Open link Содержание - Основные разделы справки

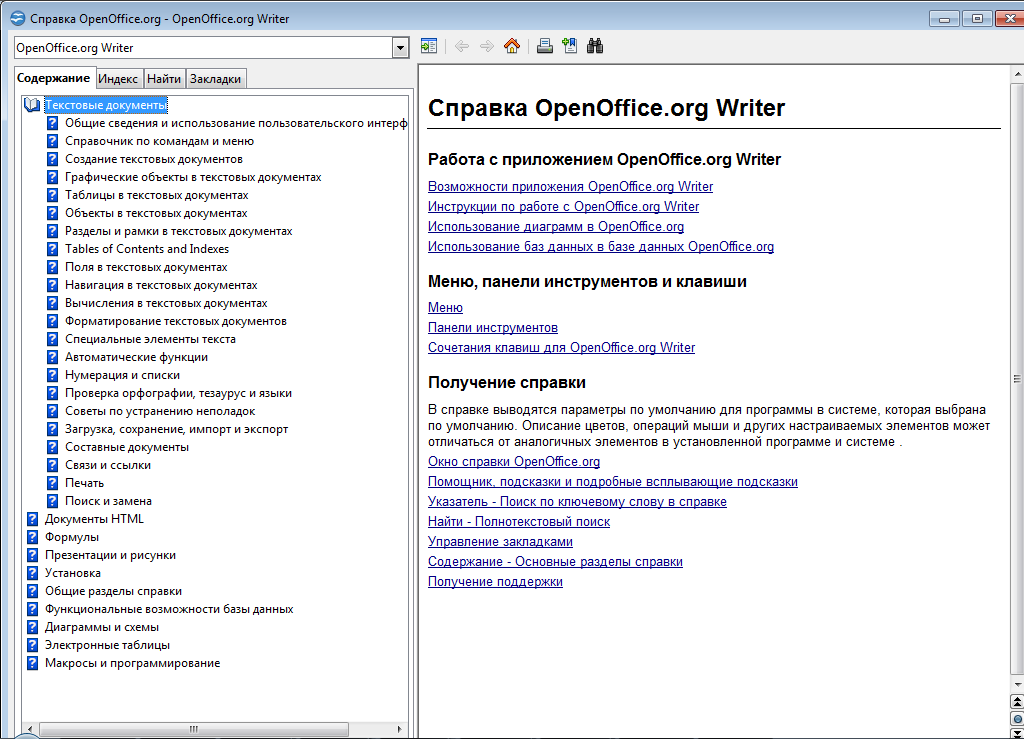click(x=555, y=561)
